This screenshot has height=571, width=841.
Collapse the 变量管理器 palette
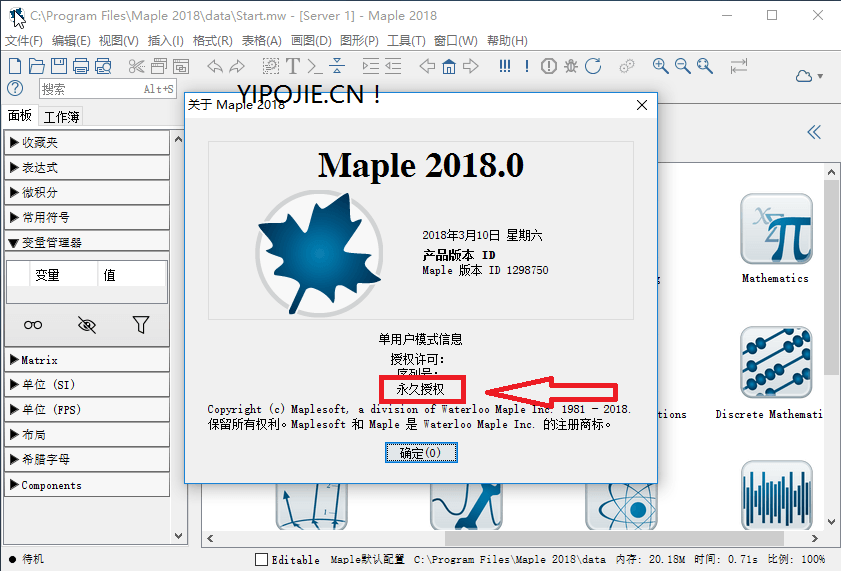(x=87, y=242)
